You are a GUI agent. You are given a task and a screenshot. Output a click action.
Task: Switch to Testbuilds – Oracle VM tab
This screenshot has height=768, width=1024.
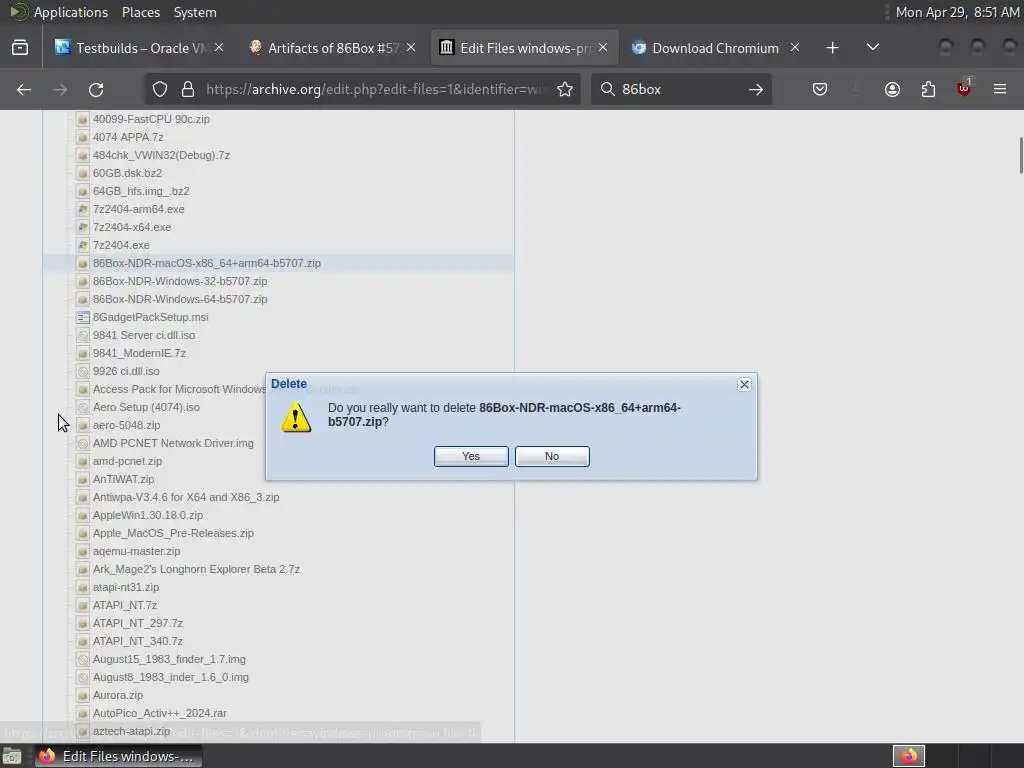[x=139, y=48]
